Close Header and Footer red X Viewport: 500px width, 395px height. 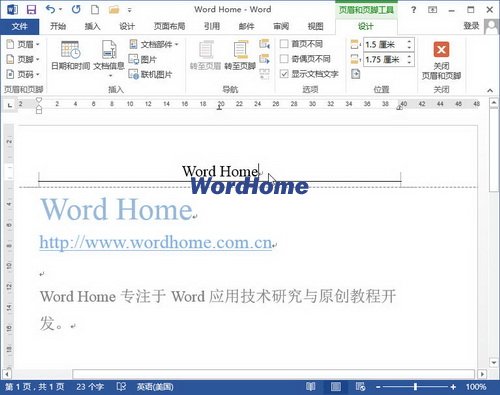click(x=441, y=60)
